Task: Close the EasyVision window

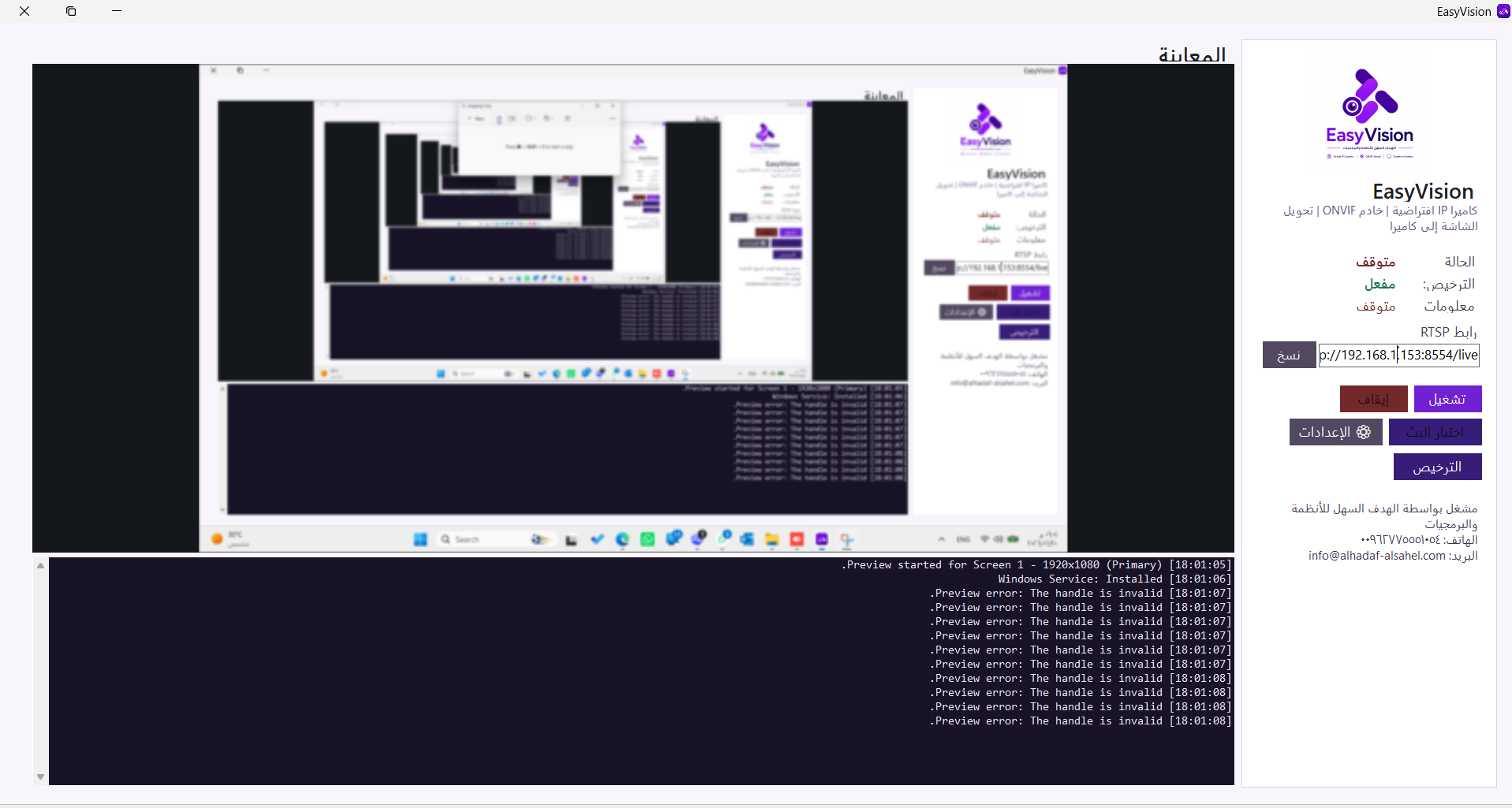Action: (24, 11)
